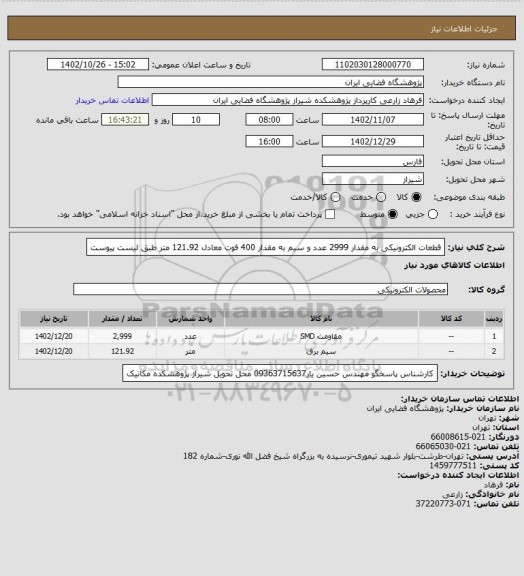
Task: Click the creator phone 37220773-071
Action: [x=443, y=504]
